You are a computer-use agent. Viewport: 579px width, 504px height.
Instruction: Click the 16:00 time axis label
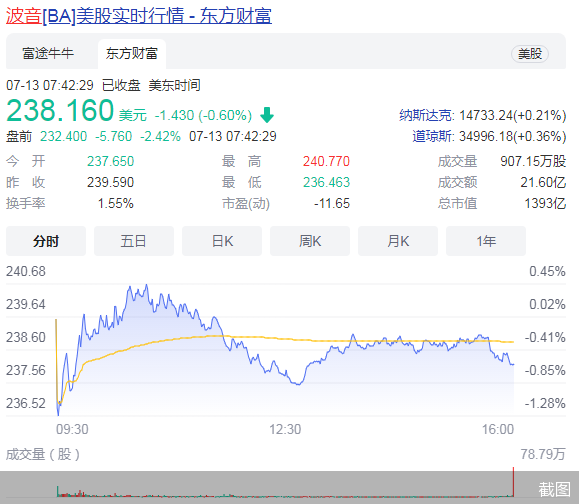point(498,429)
